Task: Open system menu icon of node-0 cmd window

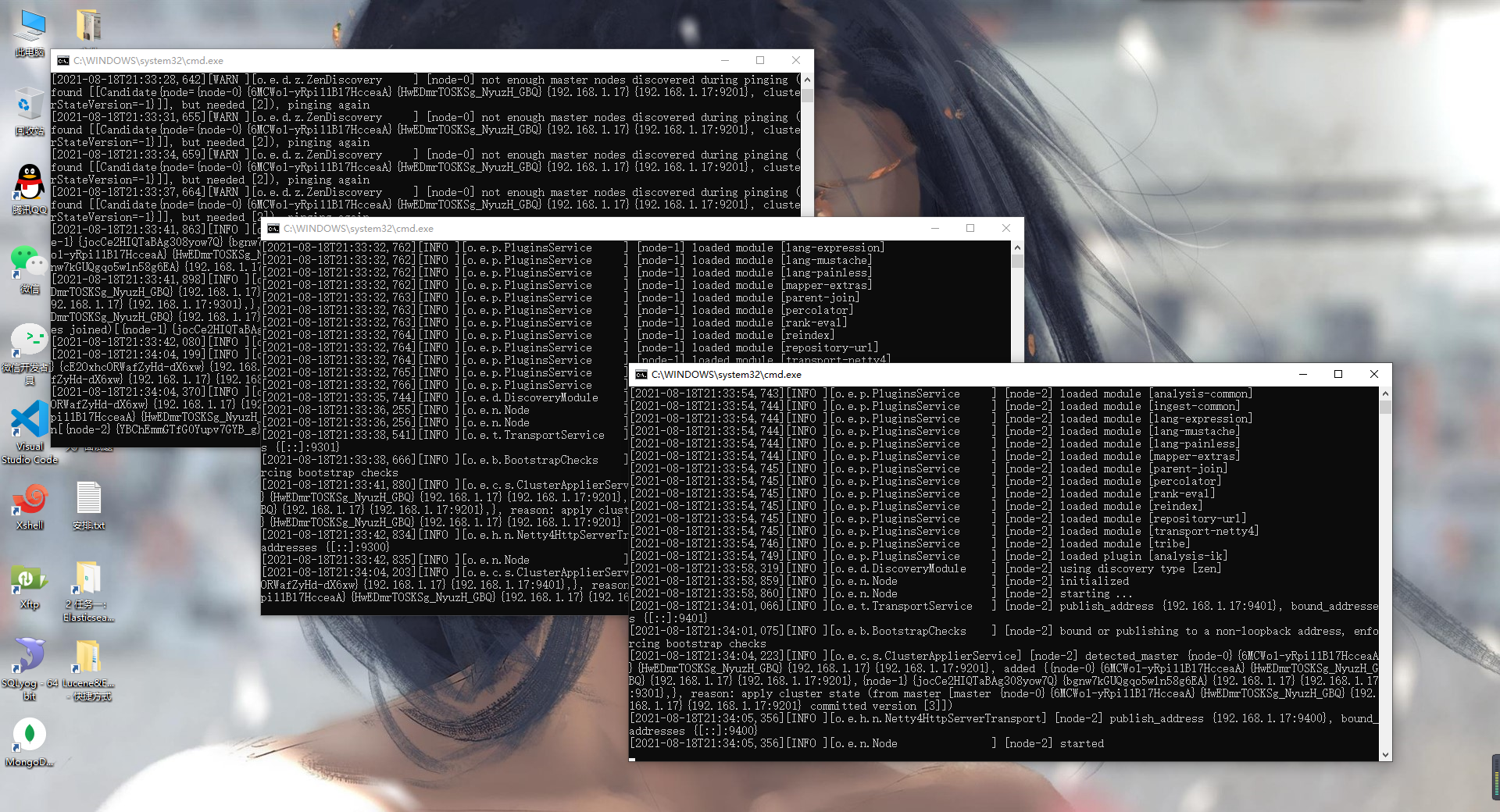Action: 63,60
